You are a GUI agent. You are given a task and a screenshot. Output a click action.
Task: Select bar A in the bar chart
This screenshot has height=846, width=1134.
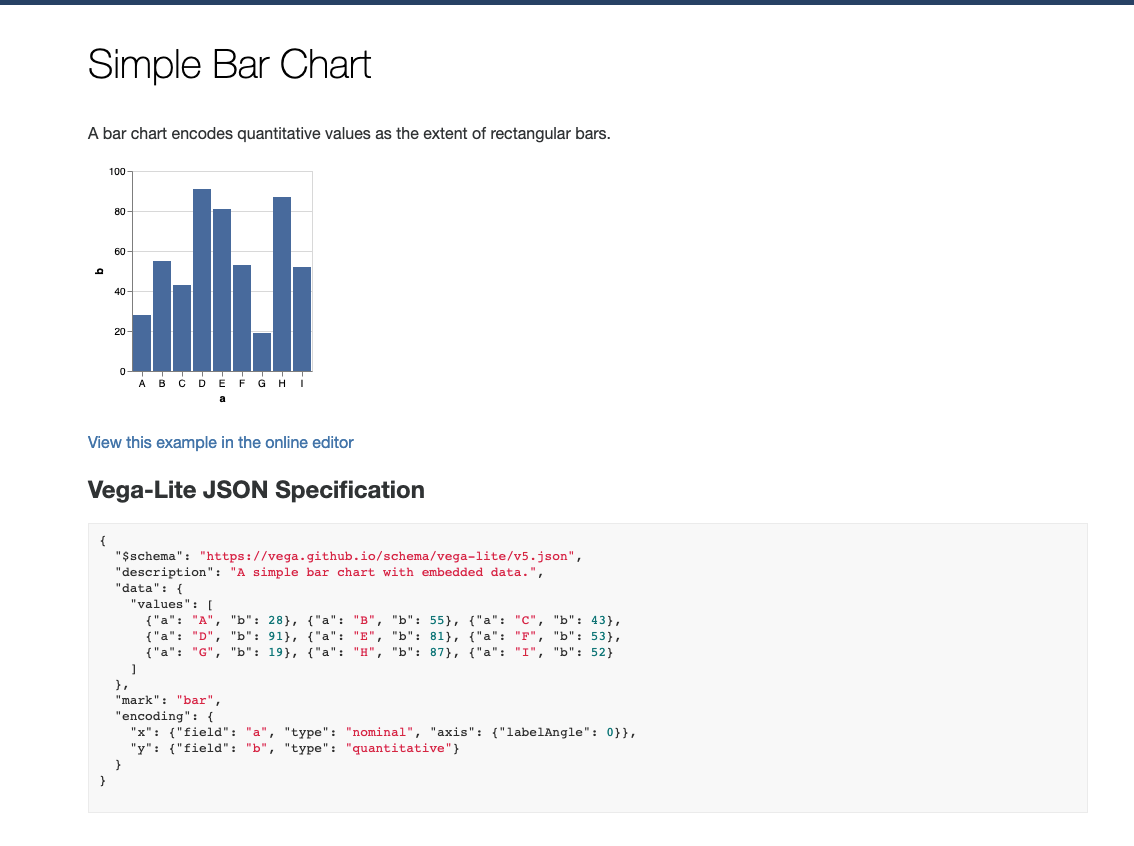coord(142,343)
